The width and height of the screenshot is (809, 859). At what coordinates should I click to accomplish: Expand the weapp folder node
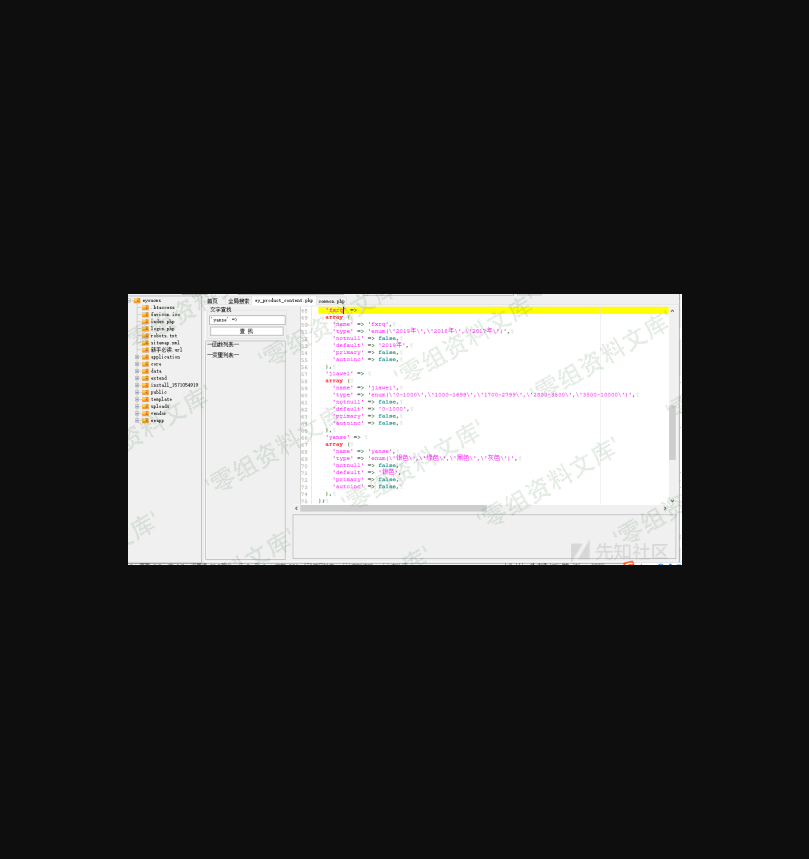pyautogui.click(x=137, y=420)
